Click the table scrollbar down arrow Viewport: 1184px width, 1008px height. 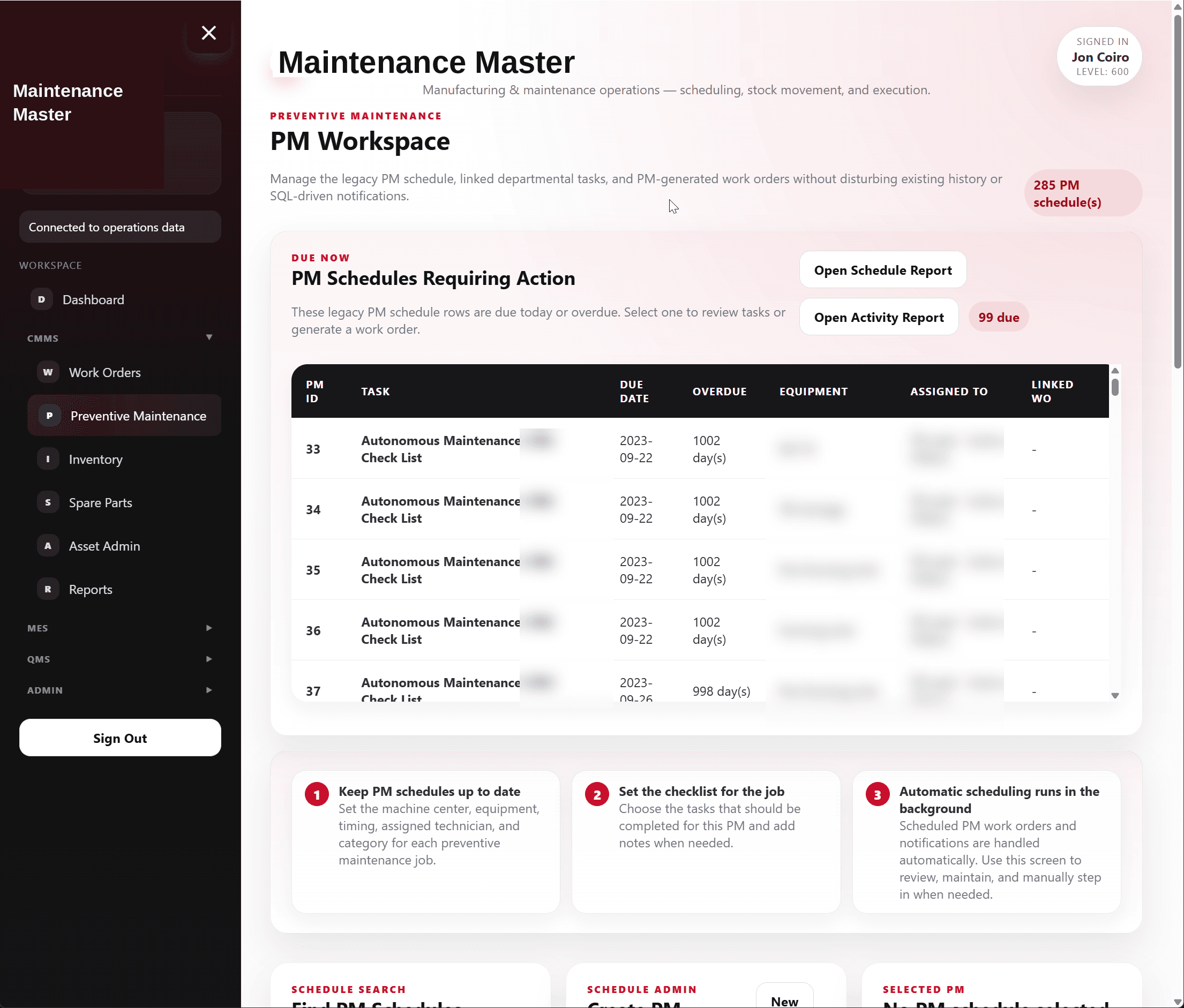[1114, 695]
